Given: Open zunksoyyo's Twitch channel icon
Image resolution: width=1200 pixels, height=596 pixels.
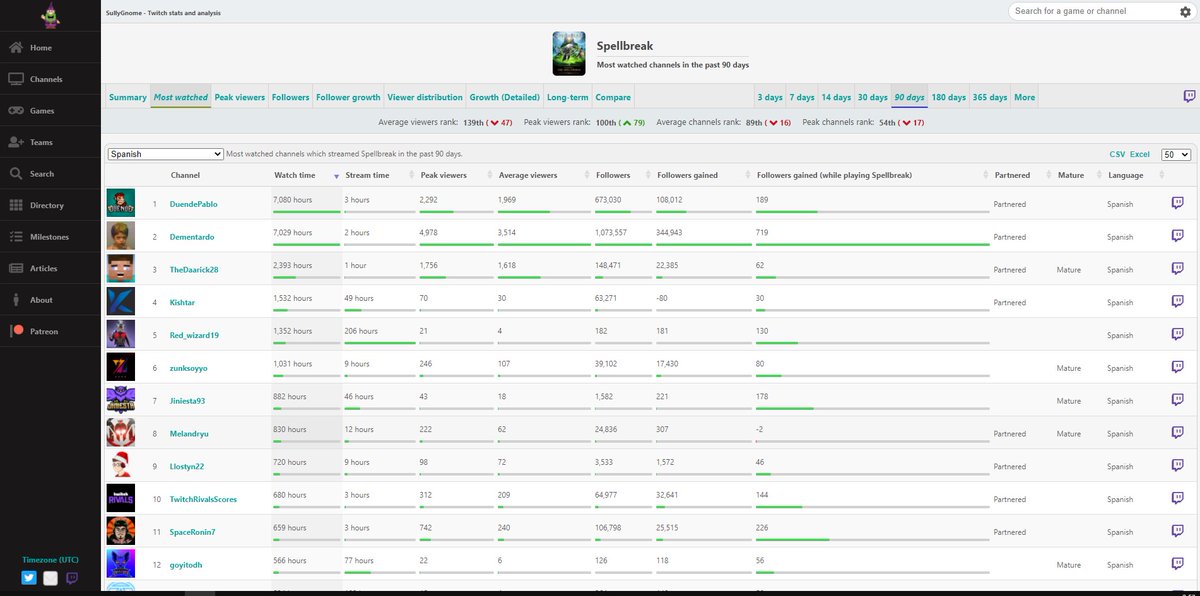Looking at the screenshot, I should 1177,367.
